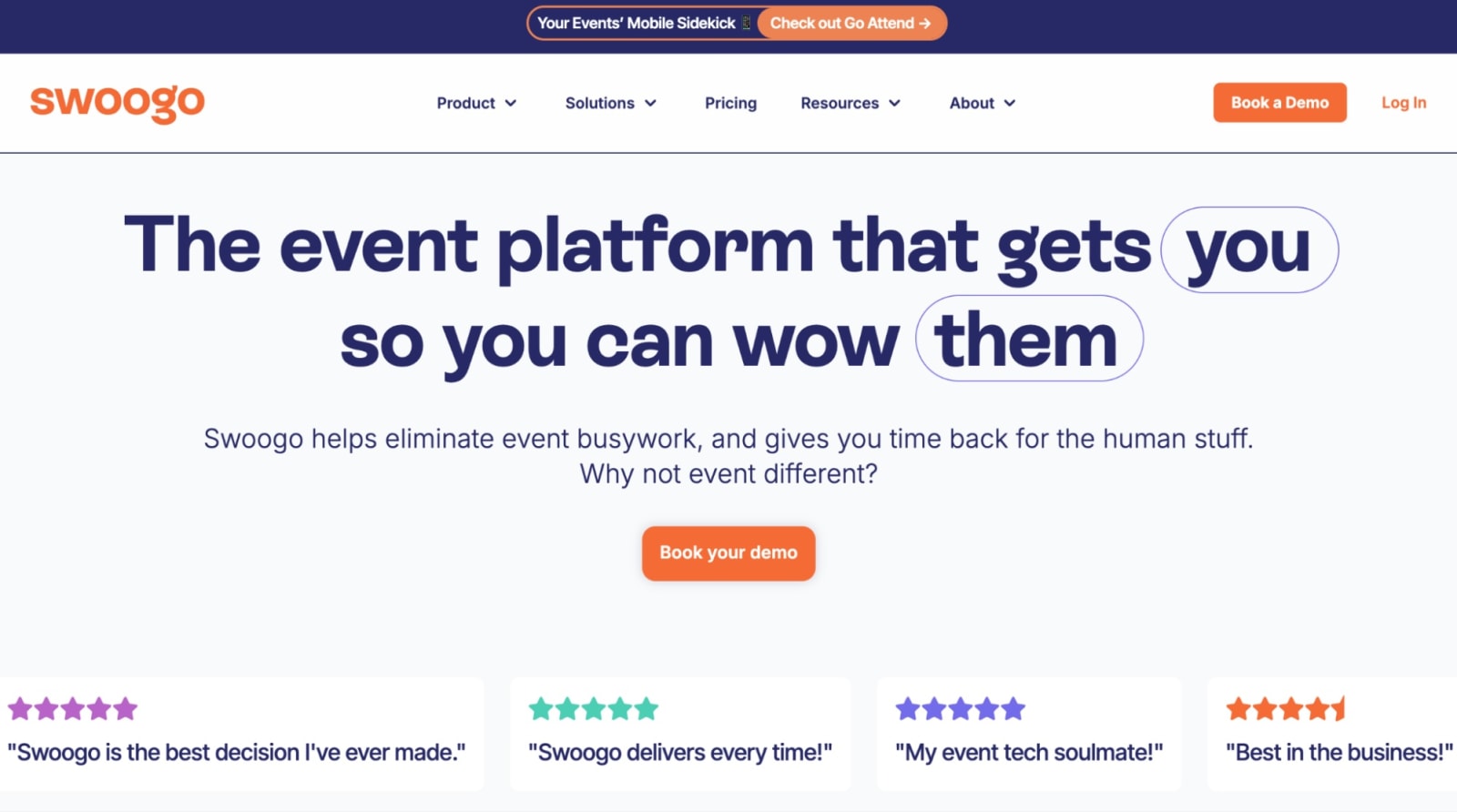Click purple stars rating on first review
The width and height of the screenshot is (1457, 812).
(73, 708)
